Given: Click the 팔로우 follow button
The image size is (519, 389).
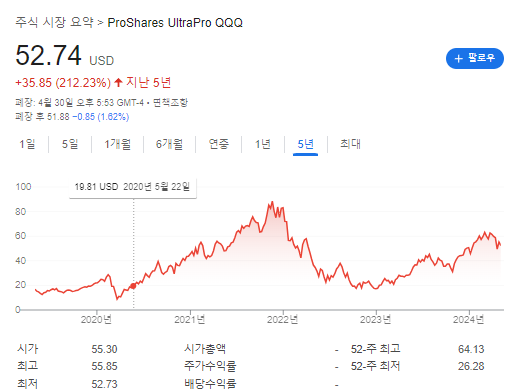Looking at the screenshot, I should click(475, 58).
